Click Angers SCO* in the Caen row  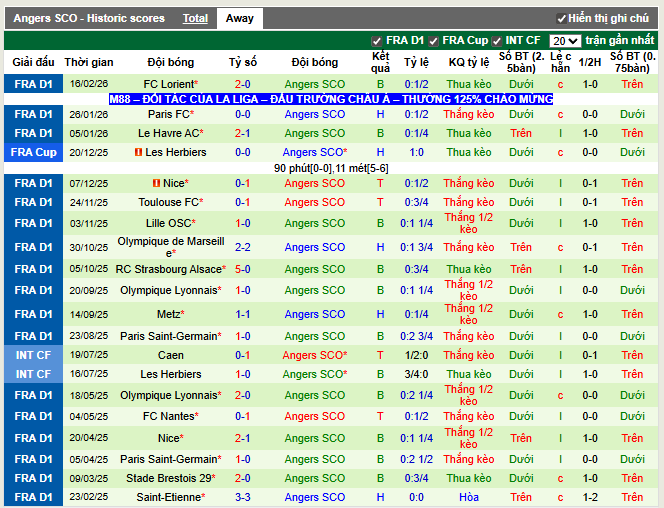[315, 355]
